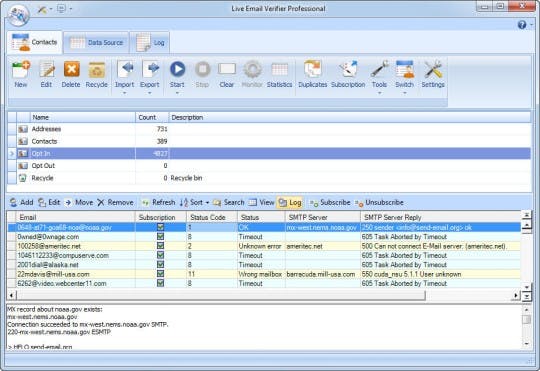
Task: Click Move in the lower toolbar
Action: (79, 203)
